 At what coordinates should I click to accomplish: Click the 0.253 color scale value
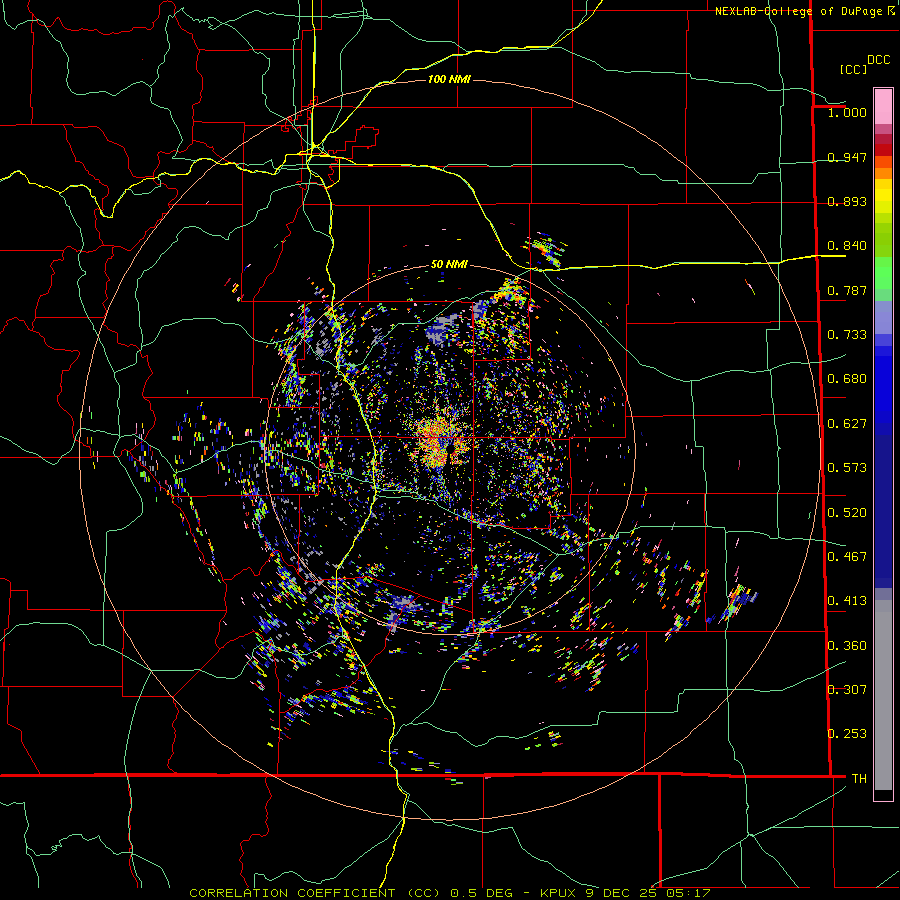pos(847,734)
